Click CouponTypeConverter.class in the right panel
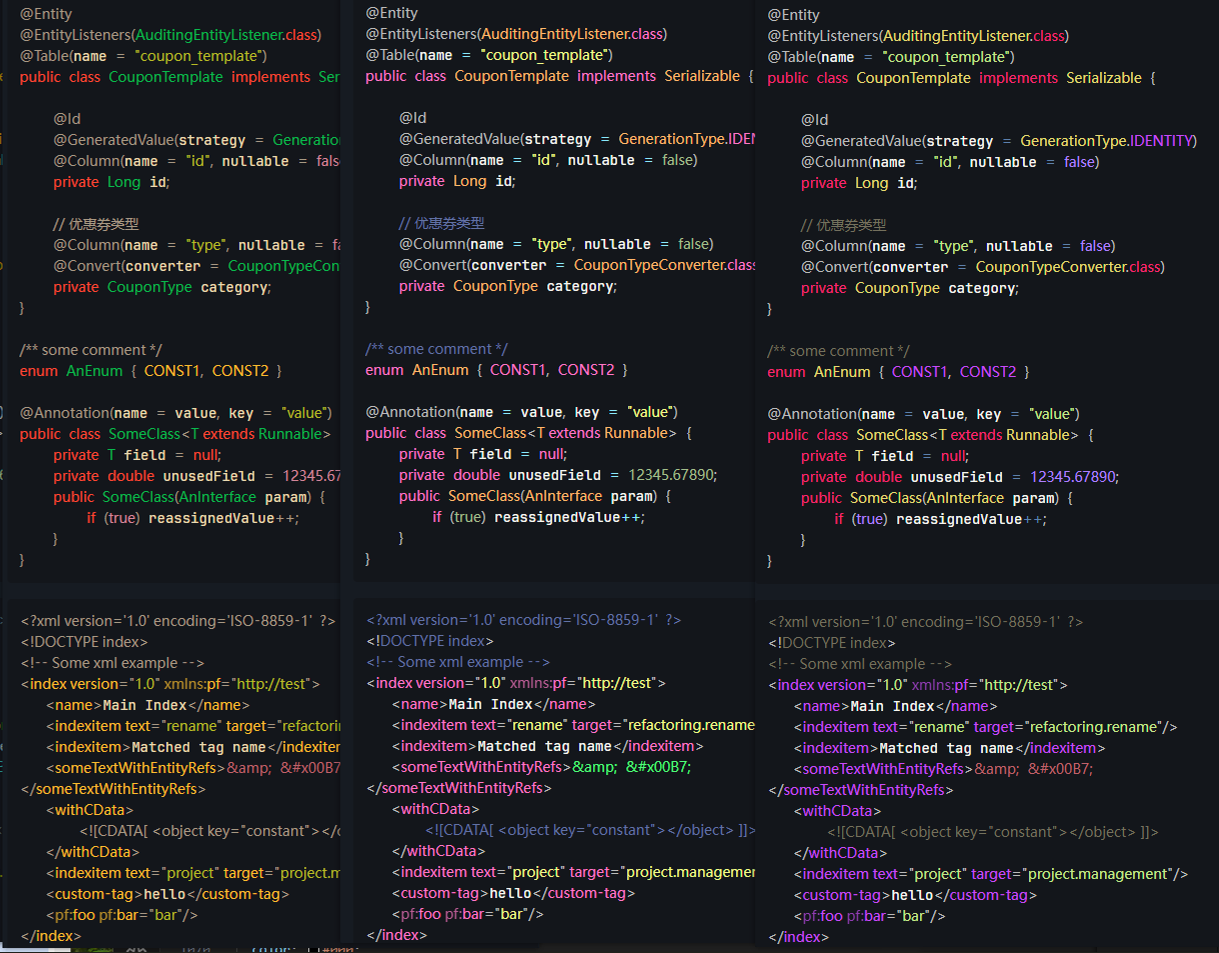 1069,267
